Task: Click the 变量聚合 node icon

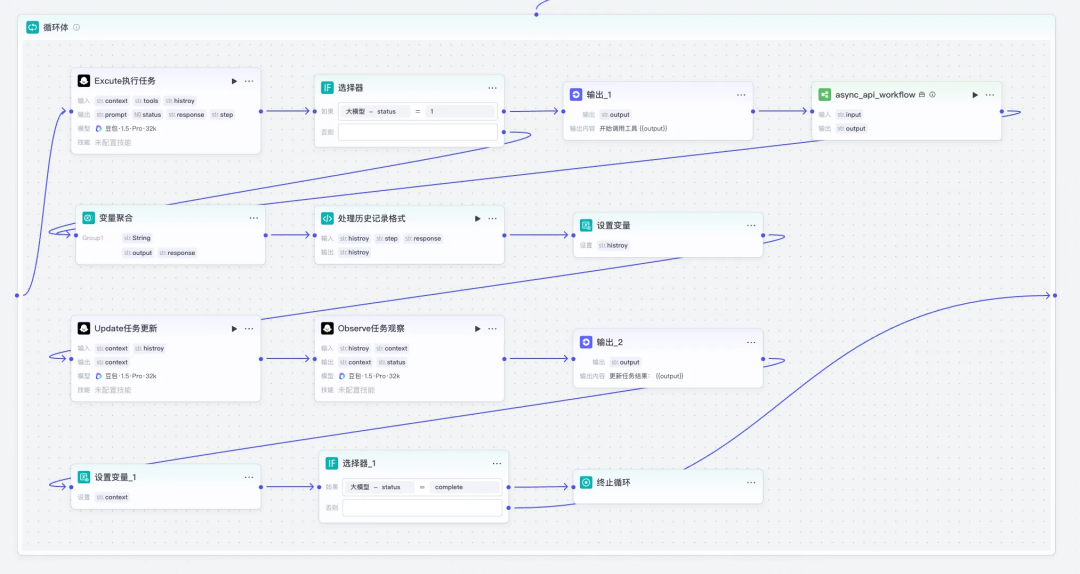Action: pos(89,218)
